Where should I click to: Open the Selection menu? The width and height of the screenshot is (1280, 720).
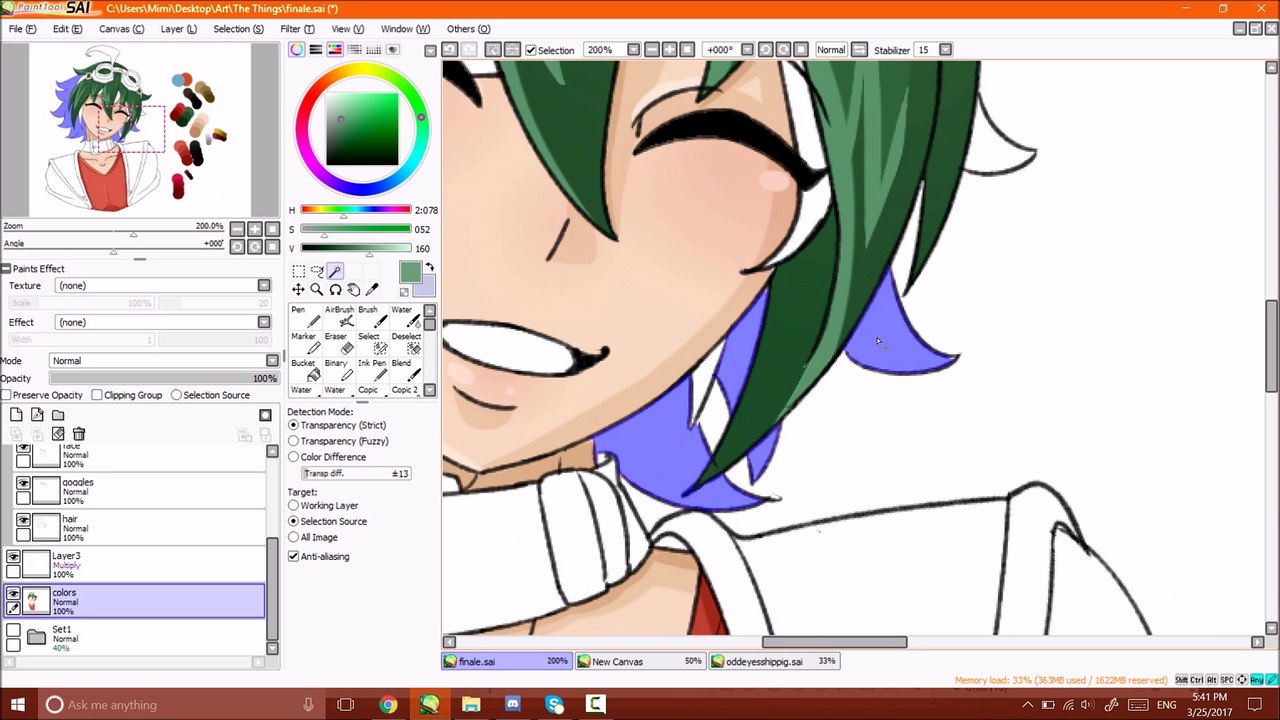point(238,29)
